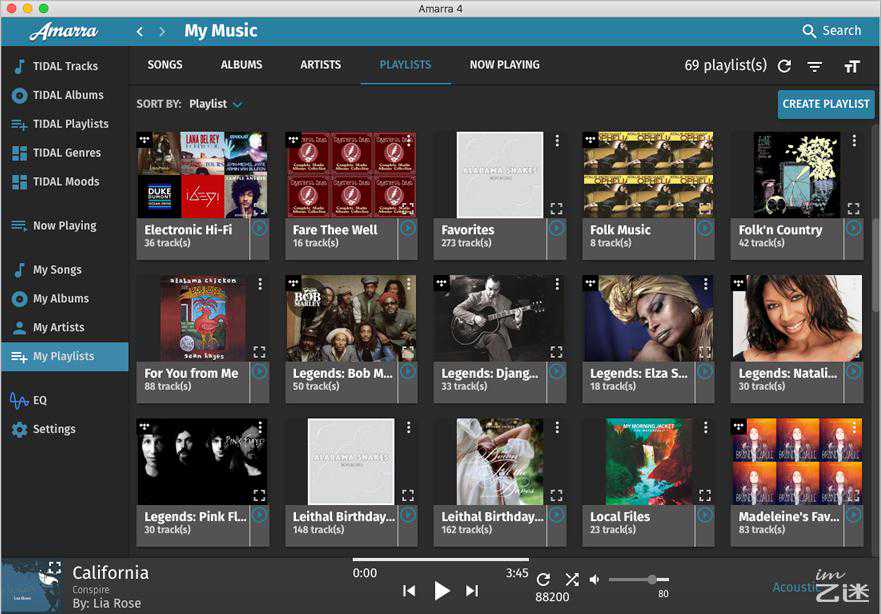Image resolution: width=881 pixels, height=614 pixels.
Task: Toggle repeat mode
Action: 543,579
